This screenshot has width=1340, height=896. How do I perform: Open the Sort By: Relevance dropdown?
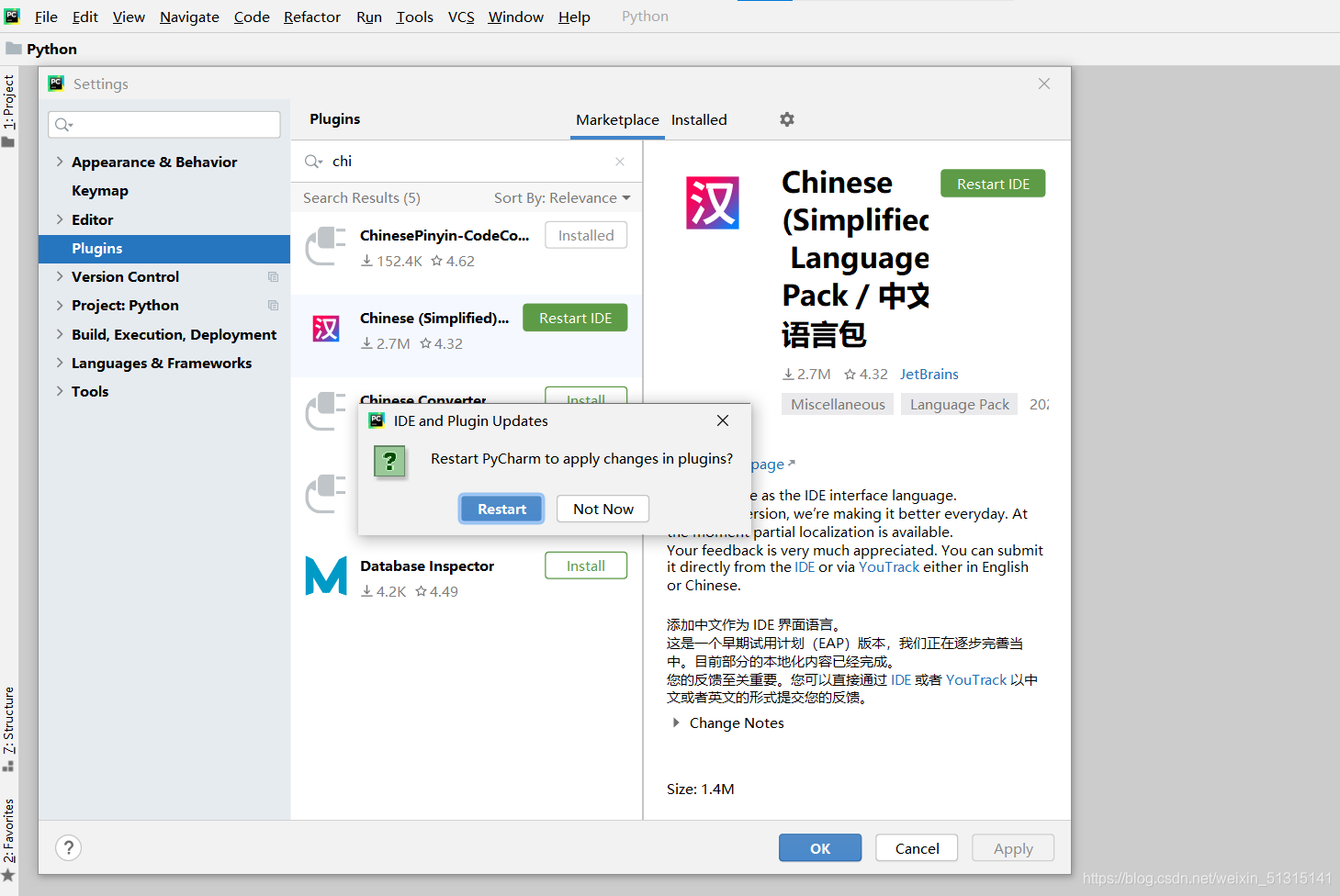click(562, 198)
